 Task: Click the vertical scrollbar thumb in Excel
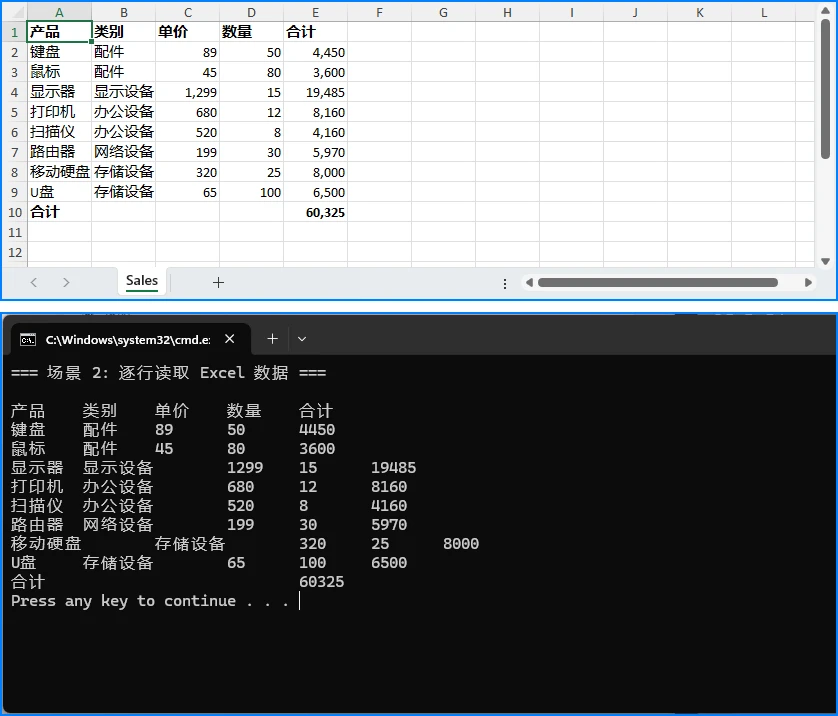(825, 89)
